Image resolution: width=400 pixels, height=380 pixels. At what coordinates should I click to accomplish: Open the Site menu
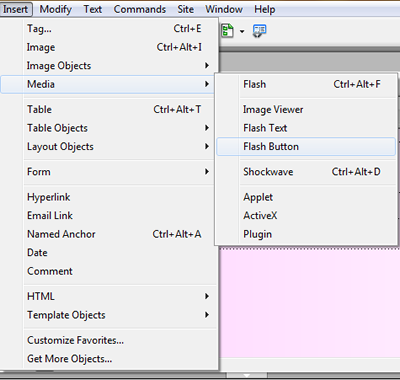pos(185,9)
